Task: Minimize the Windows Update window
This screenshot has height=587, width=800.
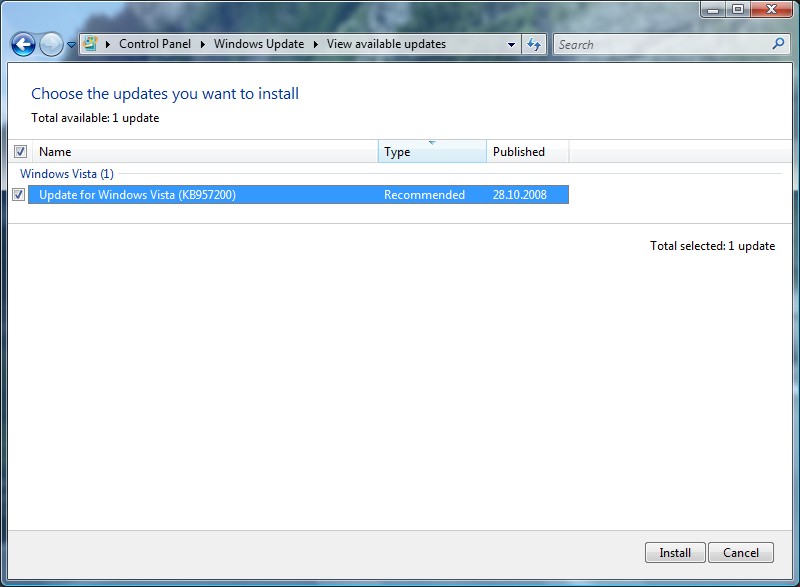Action: click(x=713, y=9)
